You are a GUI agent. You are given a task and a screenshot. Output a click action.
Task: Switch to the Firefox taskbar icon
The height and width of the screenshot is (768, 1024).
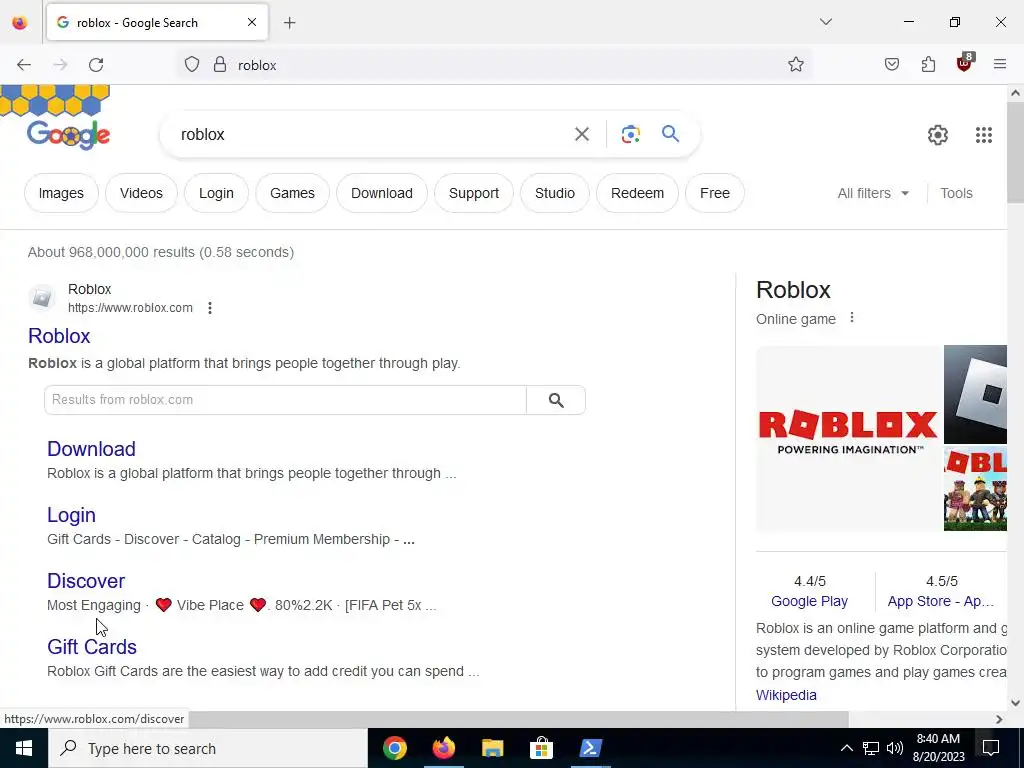tap(443, 748)
